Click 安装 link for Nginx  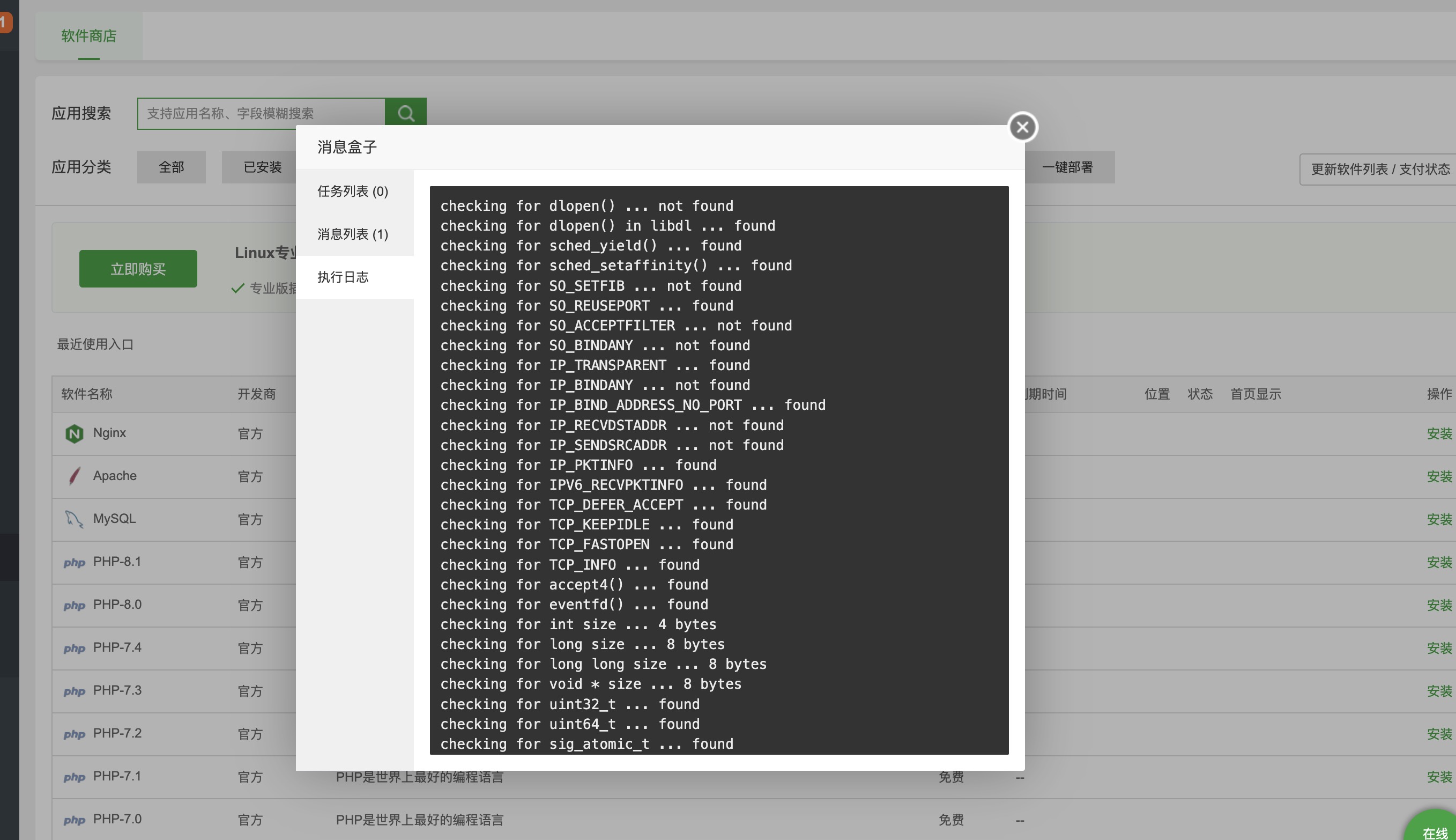(1439, 433)
